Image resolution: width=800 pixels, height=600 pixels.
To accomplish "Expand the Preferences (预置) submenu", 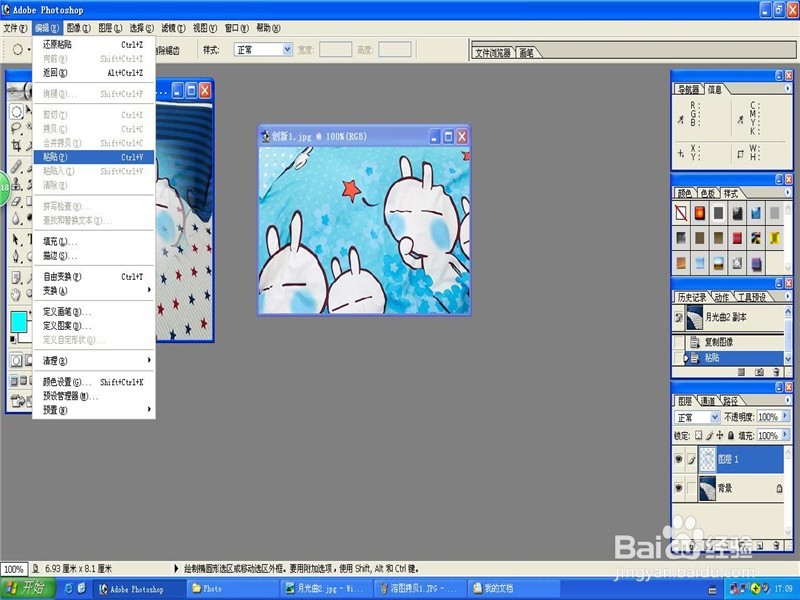I will [x=93, y=410].
